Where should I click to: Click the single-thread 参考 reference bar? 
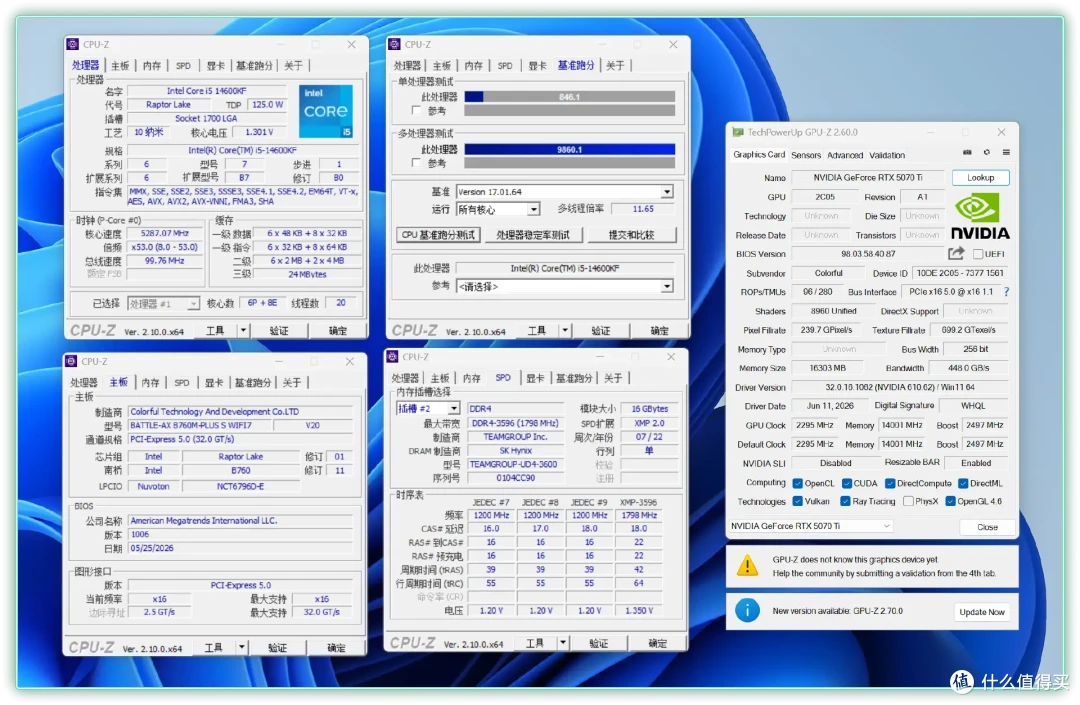pyautogui.click(x=570, y=110)
